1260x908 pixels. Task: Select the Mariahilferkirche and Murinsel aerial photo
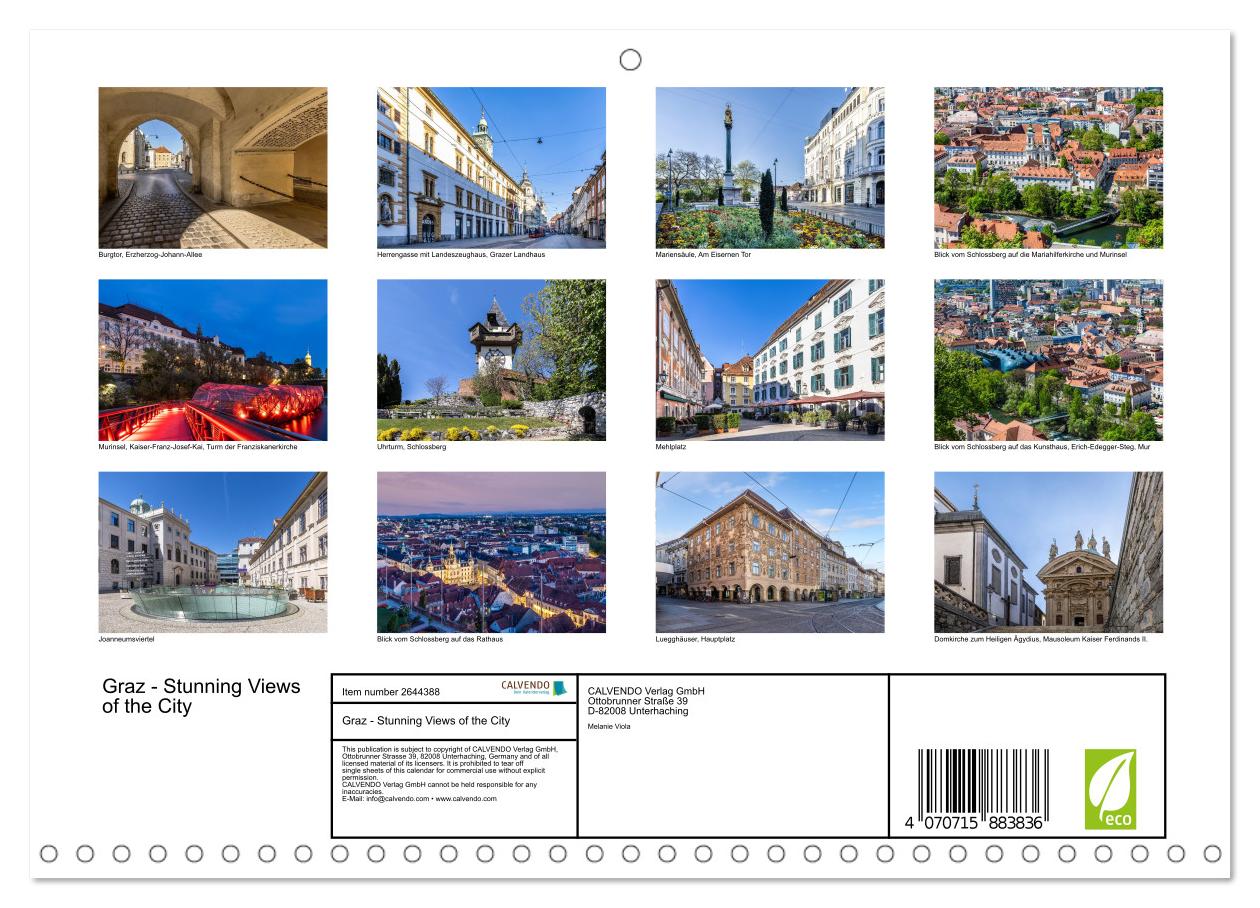click(x=1049, y=168)
